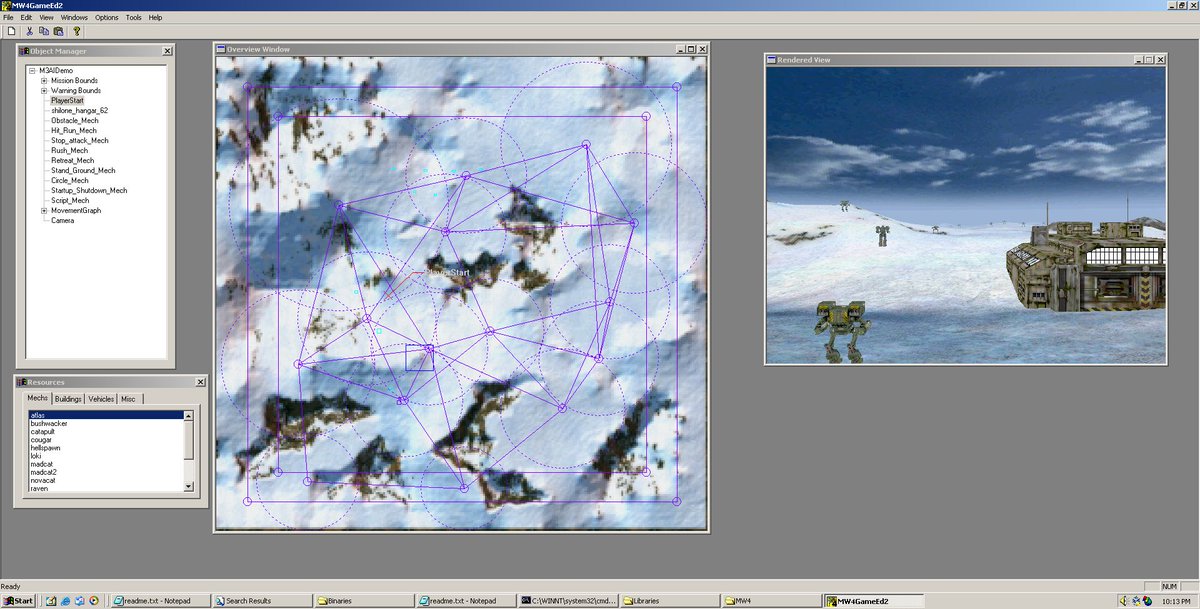1200x609 pixels.
Task: Select Script_Mech tree item
Action: click(x=70, y=200)
